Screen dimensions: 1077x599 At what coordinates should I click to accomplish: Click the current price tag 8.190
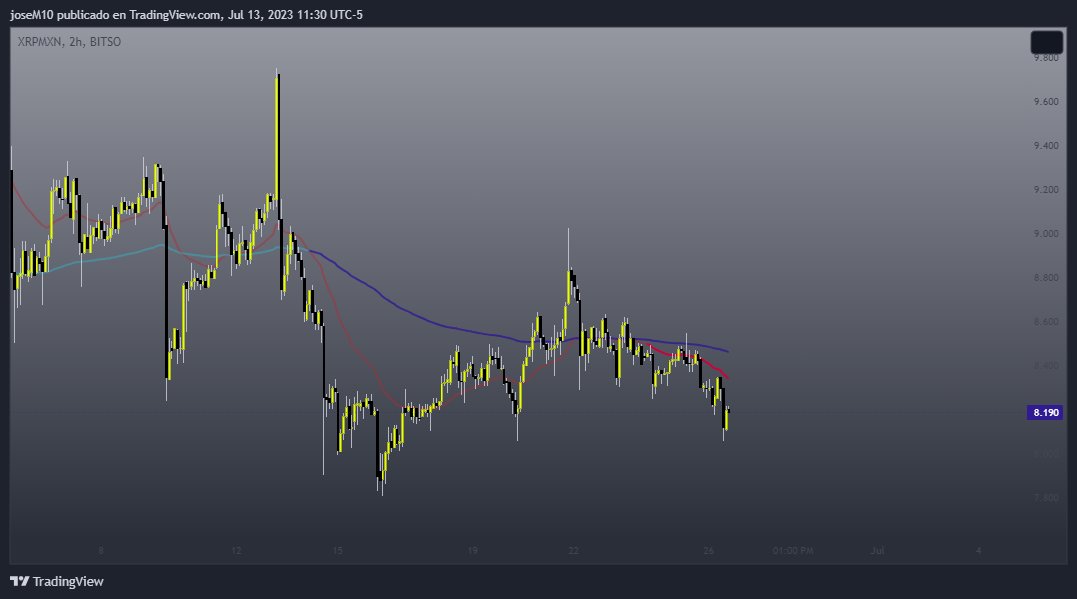point(1045,412)
